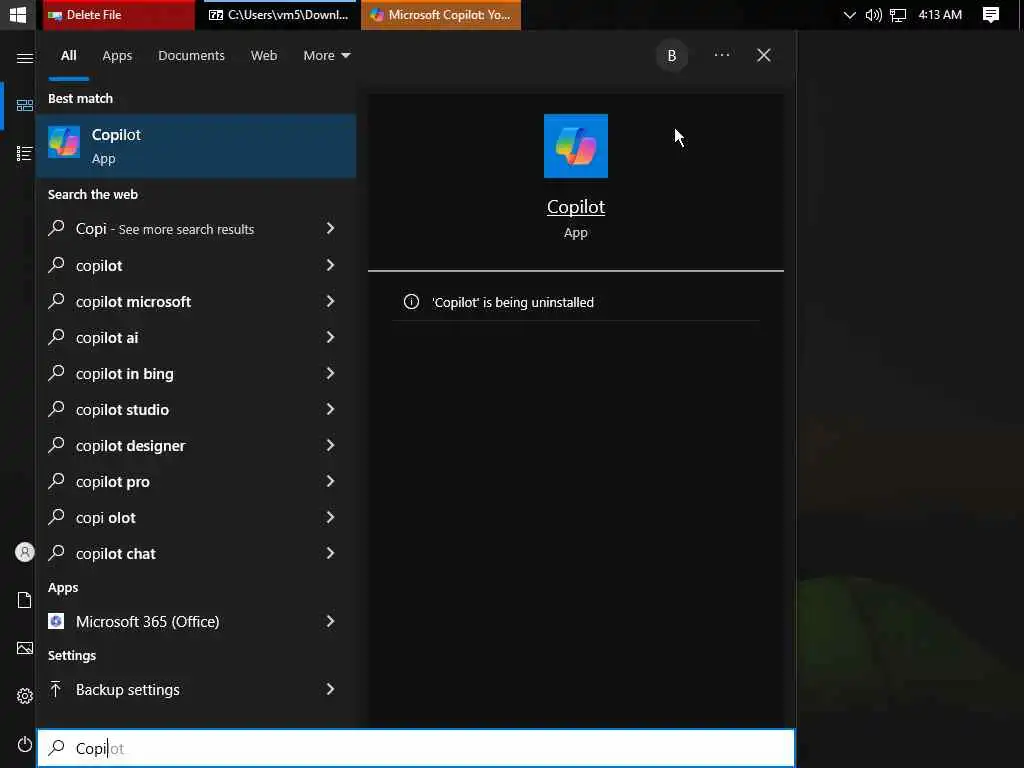This screenshot has width=1024, height=768.
Task: Click the search input field showing Copilot
Action: [416, 748]
